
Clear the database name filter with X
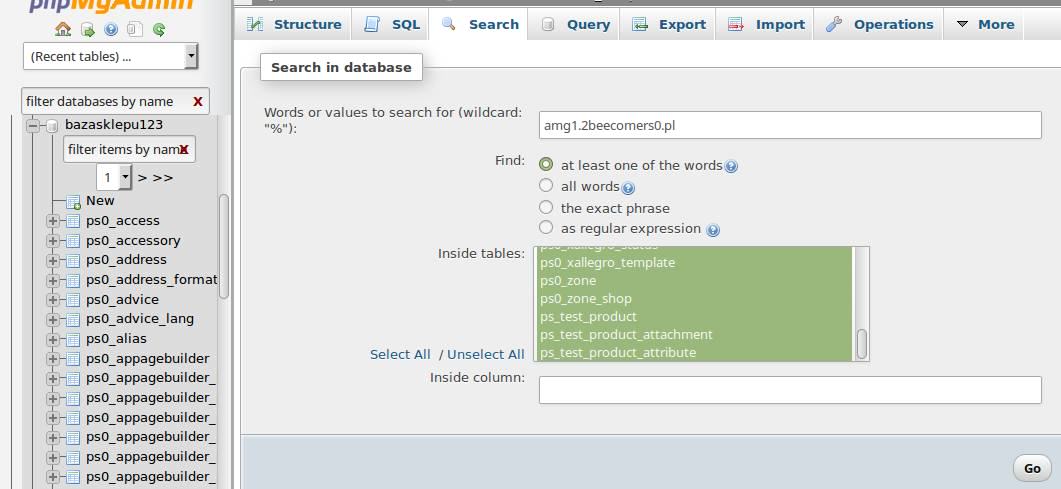[198, 101]
